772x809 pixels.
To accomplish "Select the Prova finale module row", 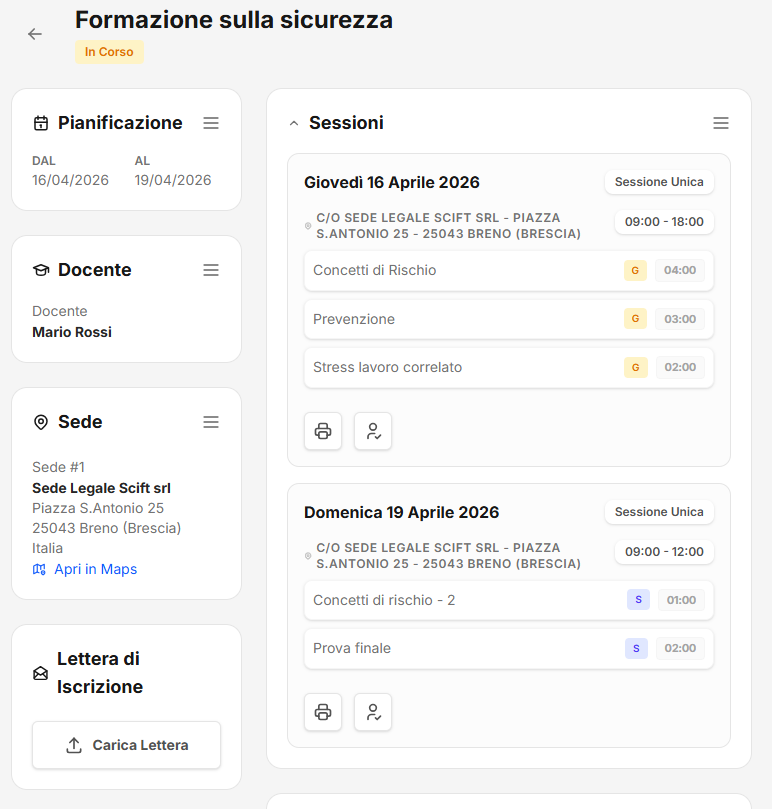I will [450, 648].
